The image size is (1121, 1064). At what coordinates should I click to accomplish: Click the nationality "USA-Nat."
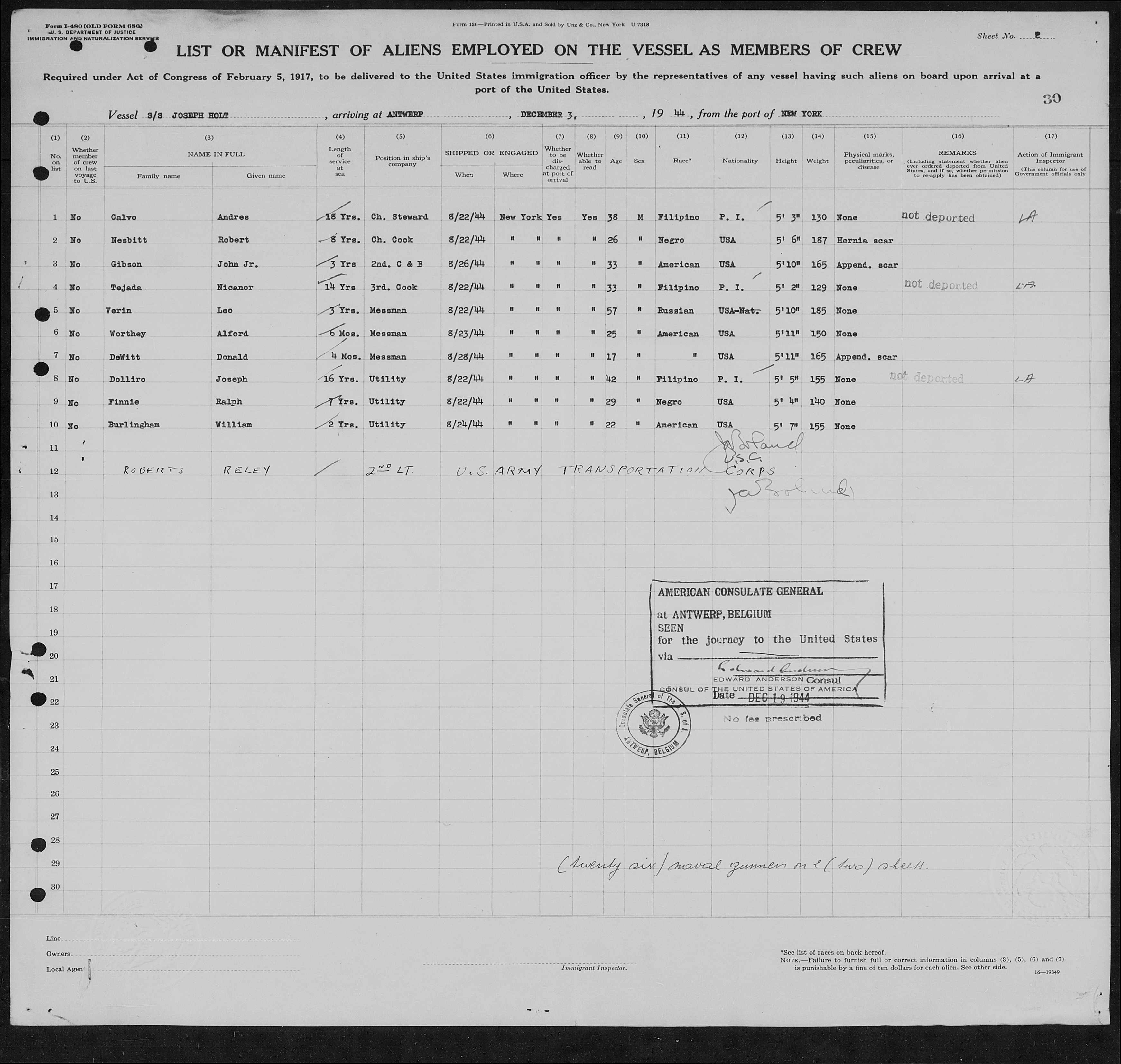click(739, 311)
